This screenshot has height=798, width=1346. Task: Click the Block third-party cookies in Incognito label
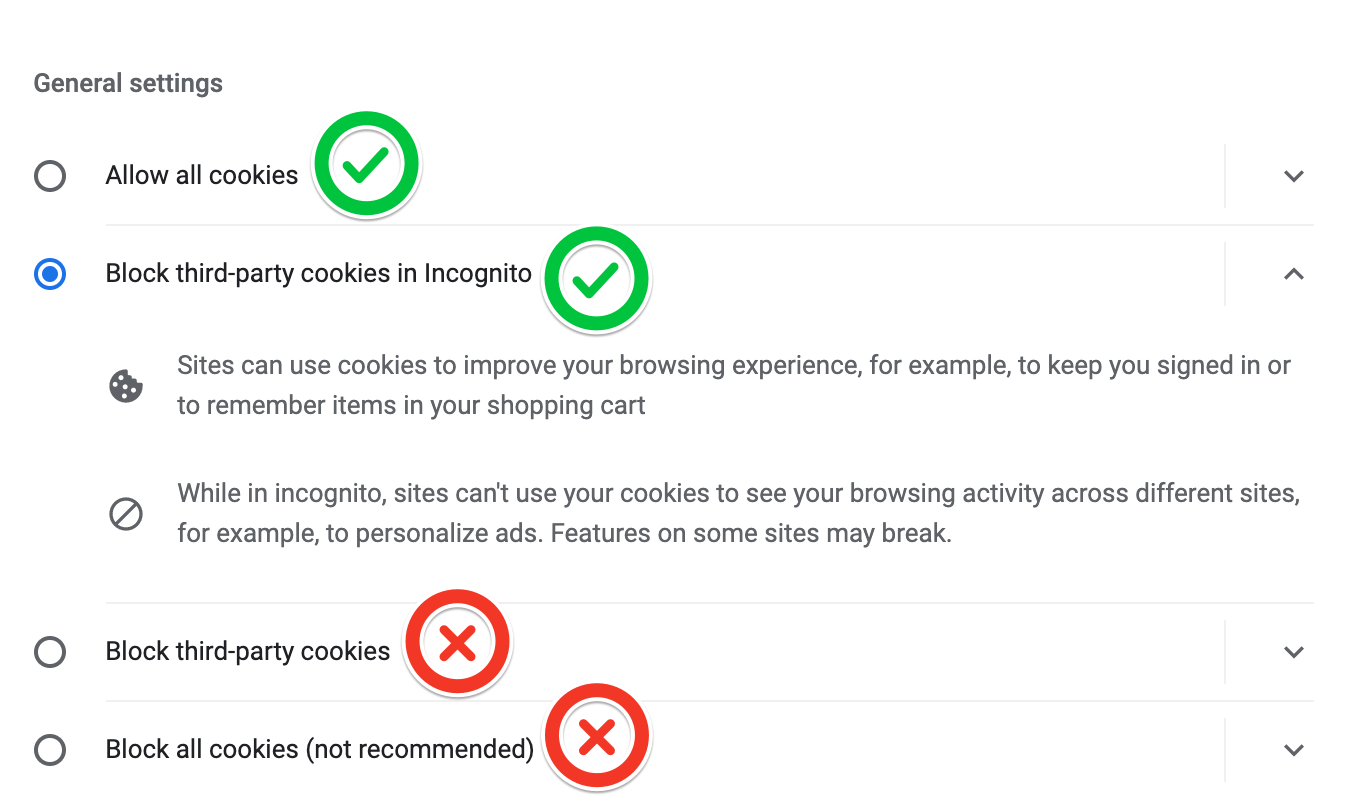319,274
